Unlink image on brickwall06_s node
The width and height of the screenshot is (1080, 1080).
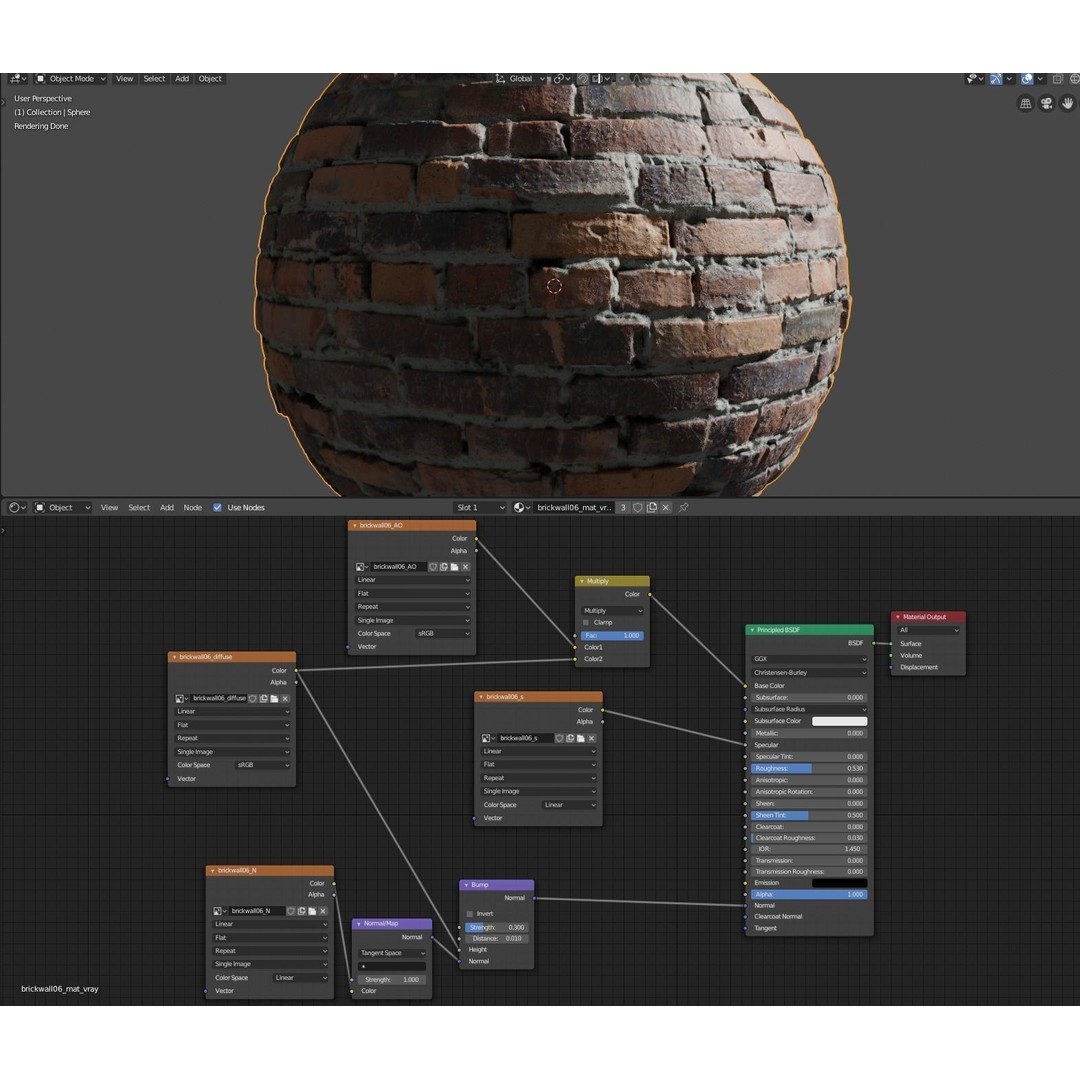(x=592, y=738)
